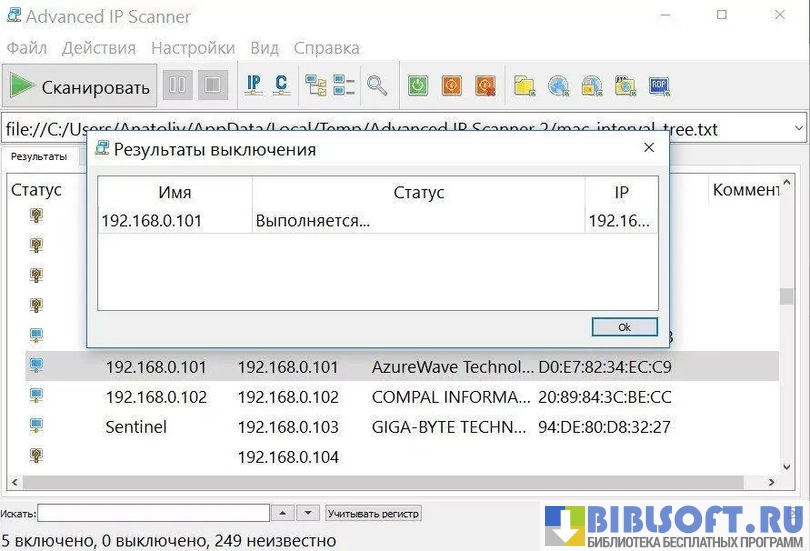Click into the Искать search field
This screenshot has height=551, width=810.
(153, 513)
